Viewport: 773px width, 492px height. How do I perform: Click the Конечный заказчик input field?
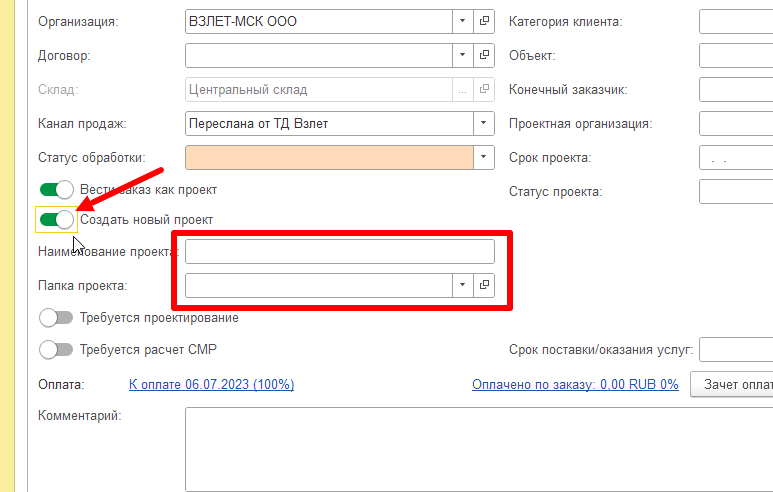coord(736,89)
